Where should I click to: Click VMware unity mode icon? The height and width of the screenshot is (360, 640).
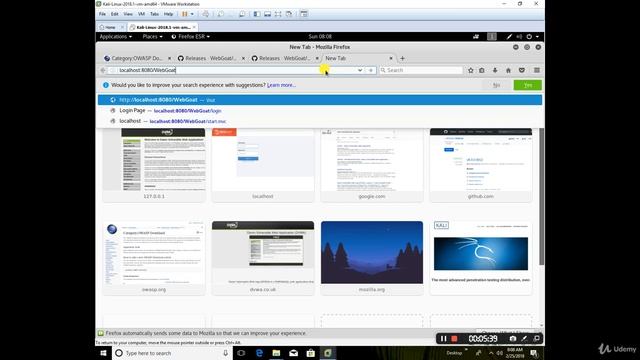click(x=289, y=14)
